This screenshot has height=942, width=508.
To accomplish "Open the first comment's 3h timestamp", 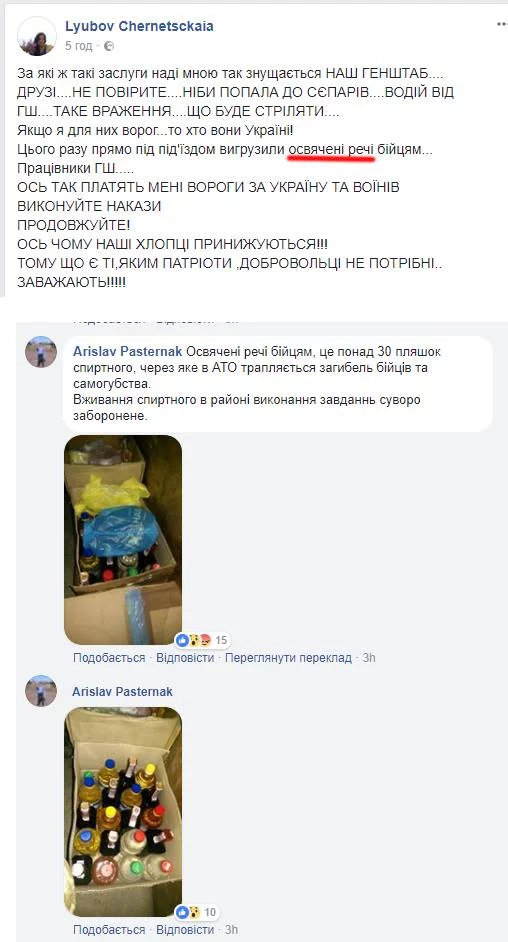I will [x=369, y=658].
